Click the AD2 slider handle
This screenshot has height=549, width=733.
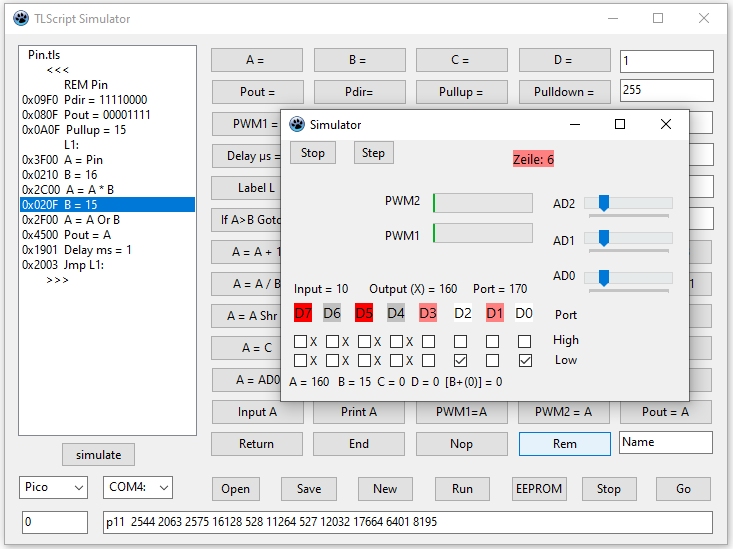pyautogui.click(x=603, y=203)
